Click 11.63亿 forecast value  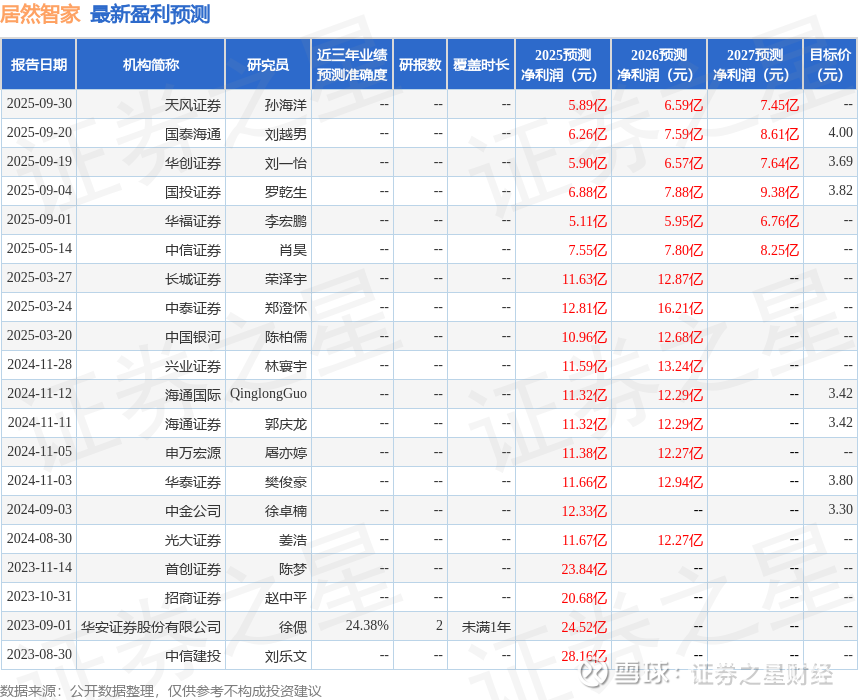tap(584, 279)
